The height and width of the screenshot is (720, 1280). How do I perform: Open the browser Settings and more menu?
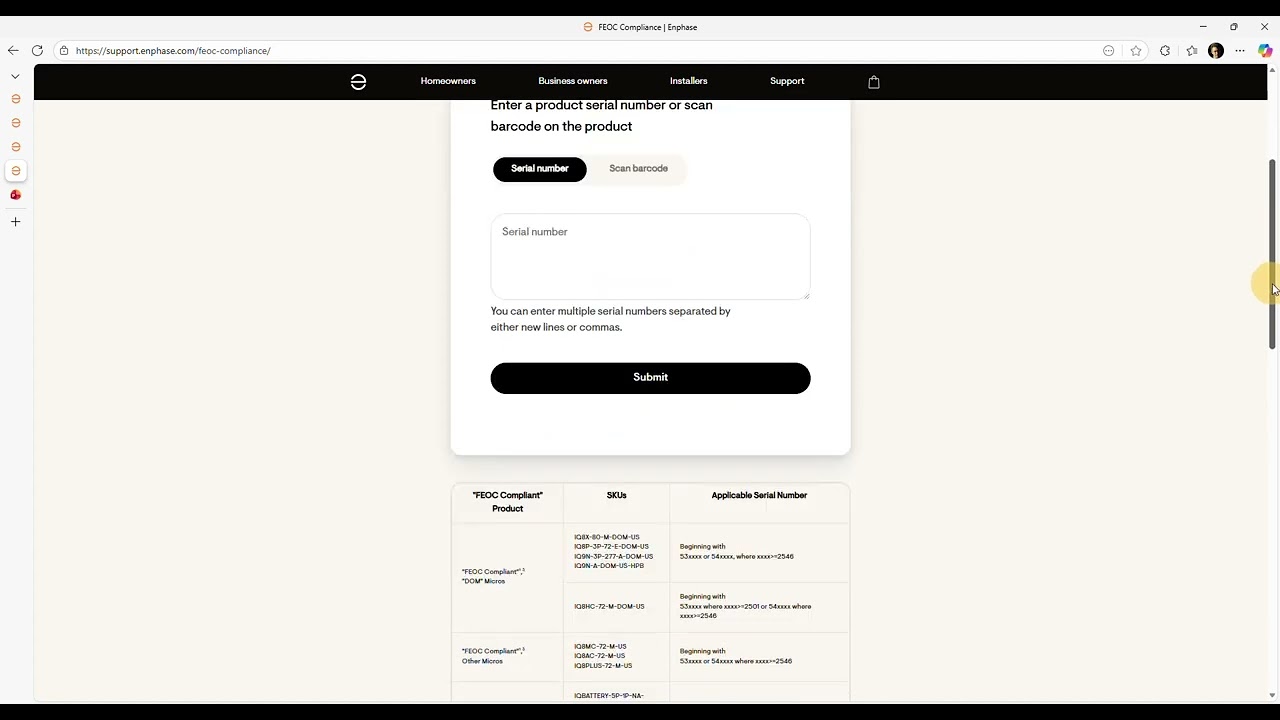pos(1240,51)
